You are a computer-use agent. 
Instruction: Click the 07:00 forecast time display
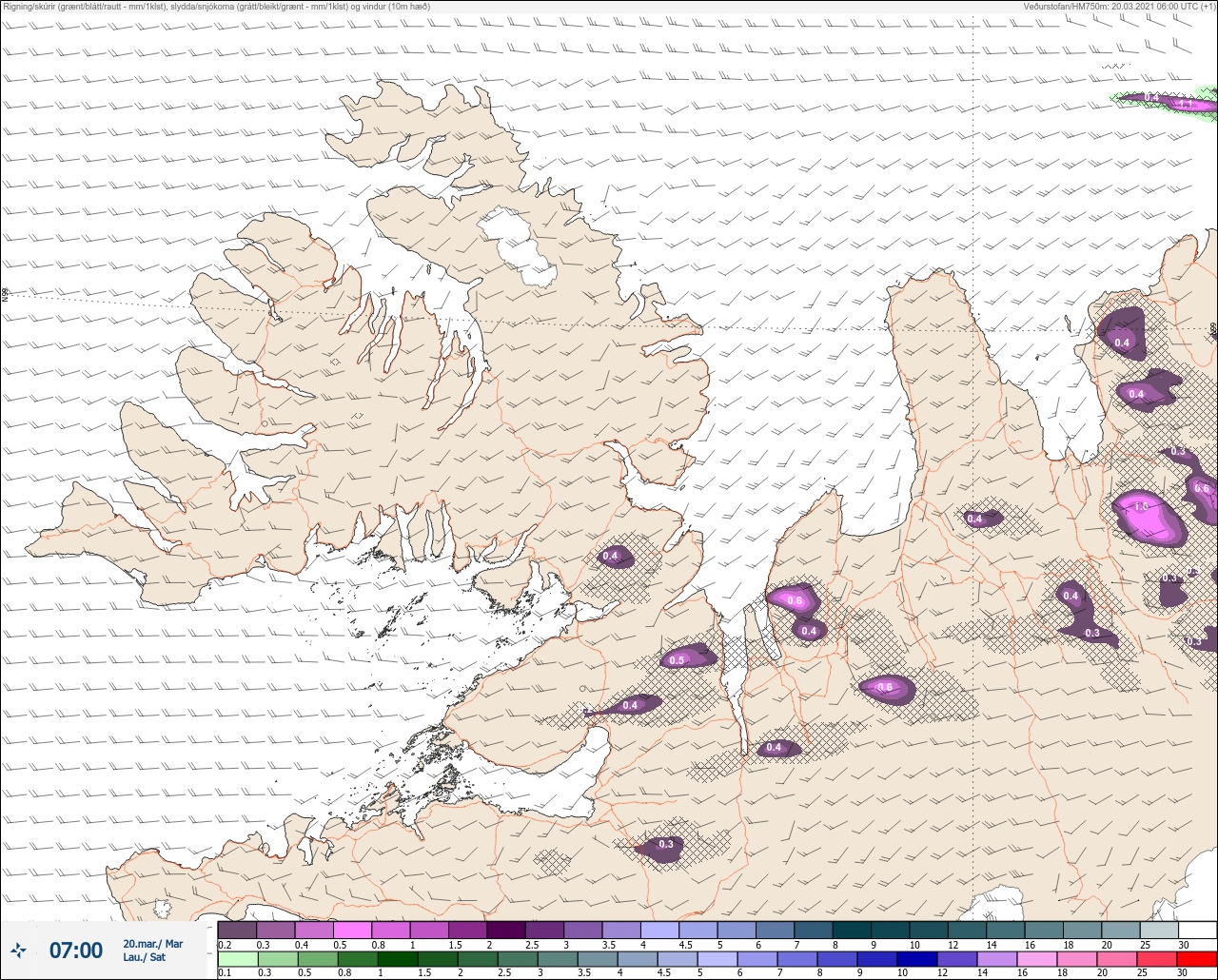pyautogui.click(x=75, y=951)
